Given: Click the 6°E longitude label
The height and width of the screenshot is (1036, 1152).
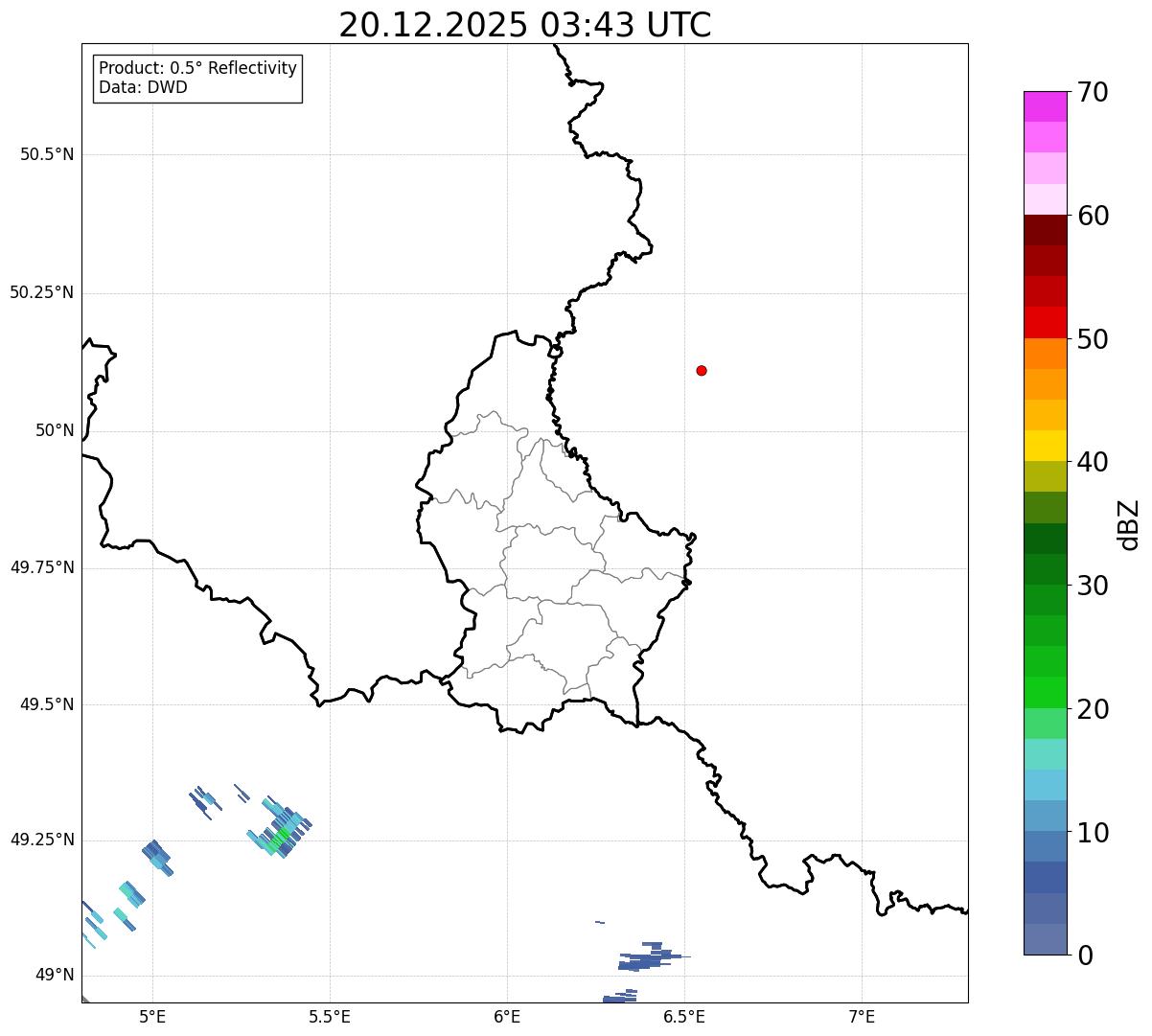Looking at the screenshot, I should [507, 1017].
